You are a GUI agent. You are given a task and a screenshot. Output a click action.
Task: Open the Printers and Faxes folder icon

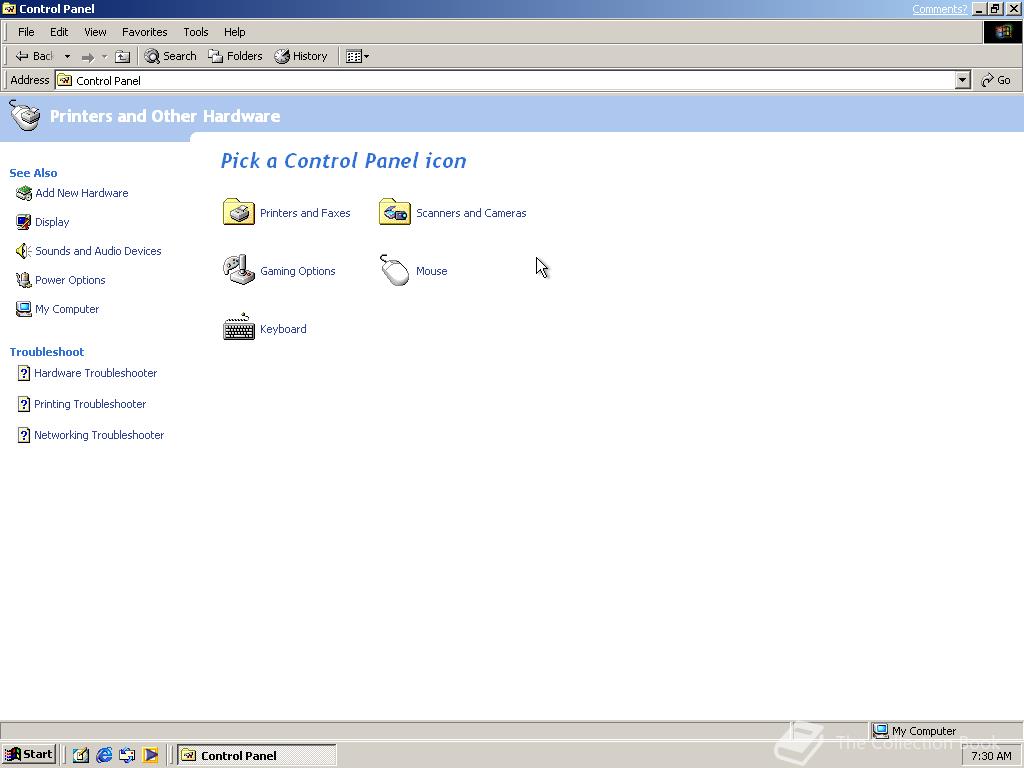click(x=238, y=212)
